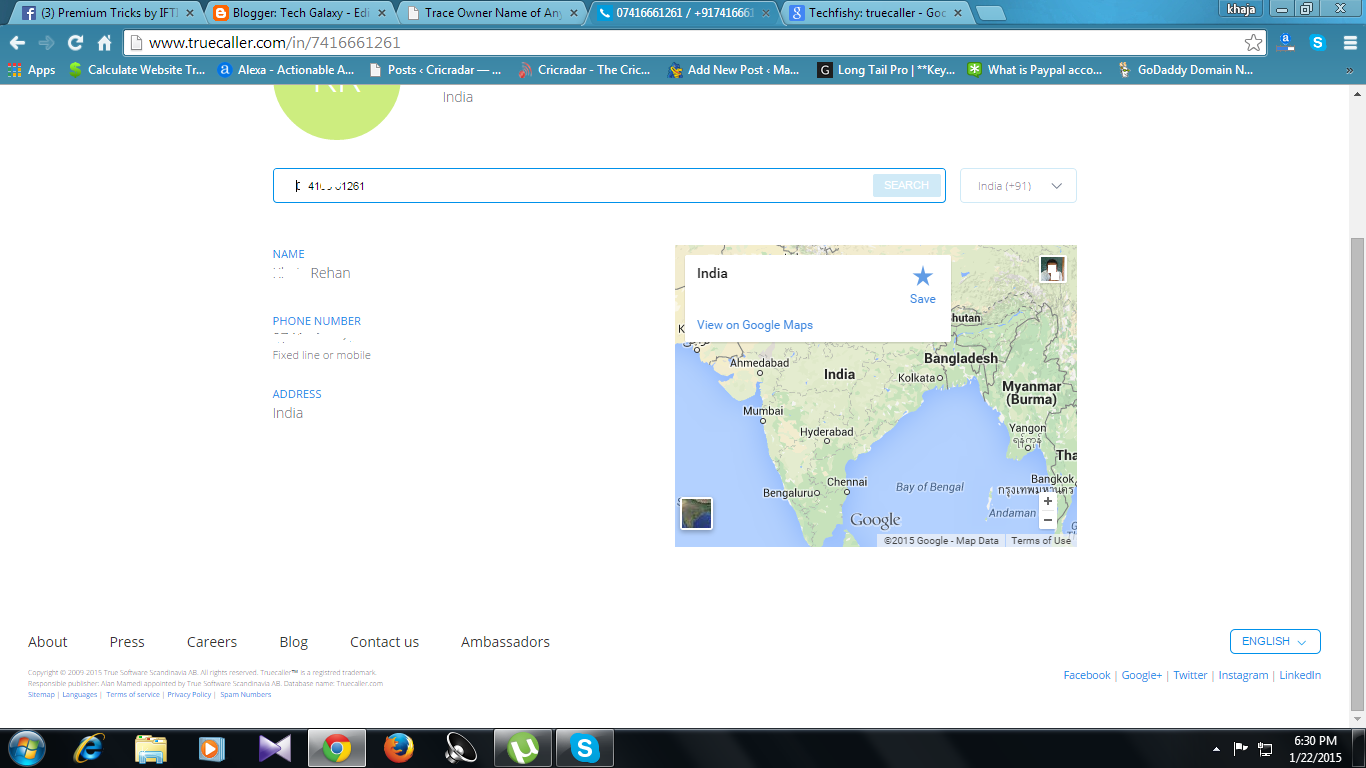Open the About footer link
1366x768 pixels.
click(48, 642)
